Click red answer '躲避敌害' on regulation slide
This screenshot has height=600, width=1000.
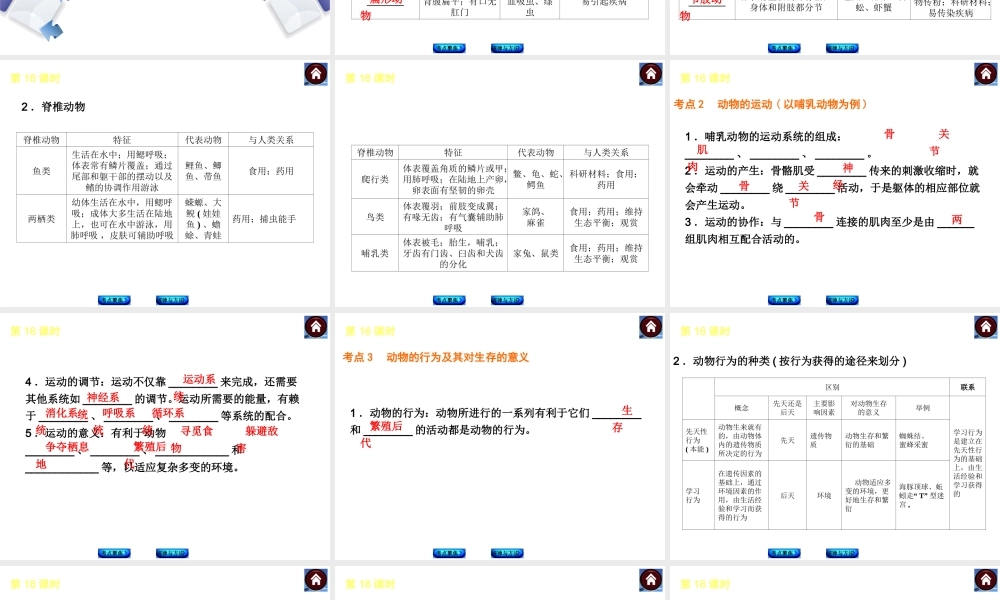(x=261, y=432)
